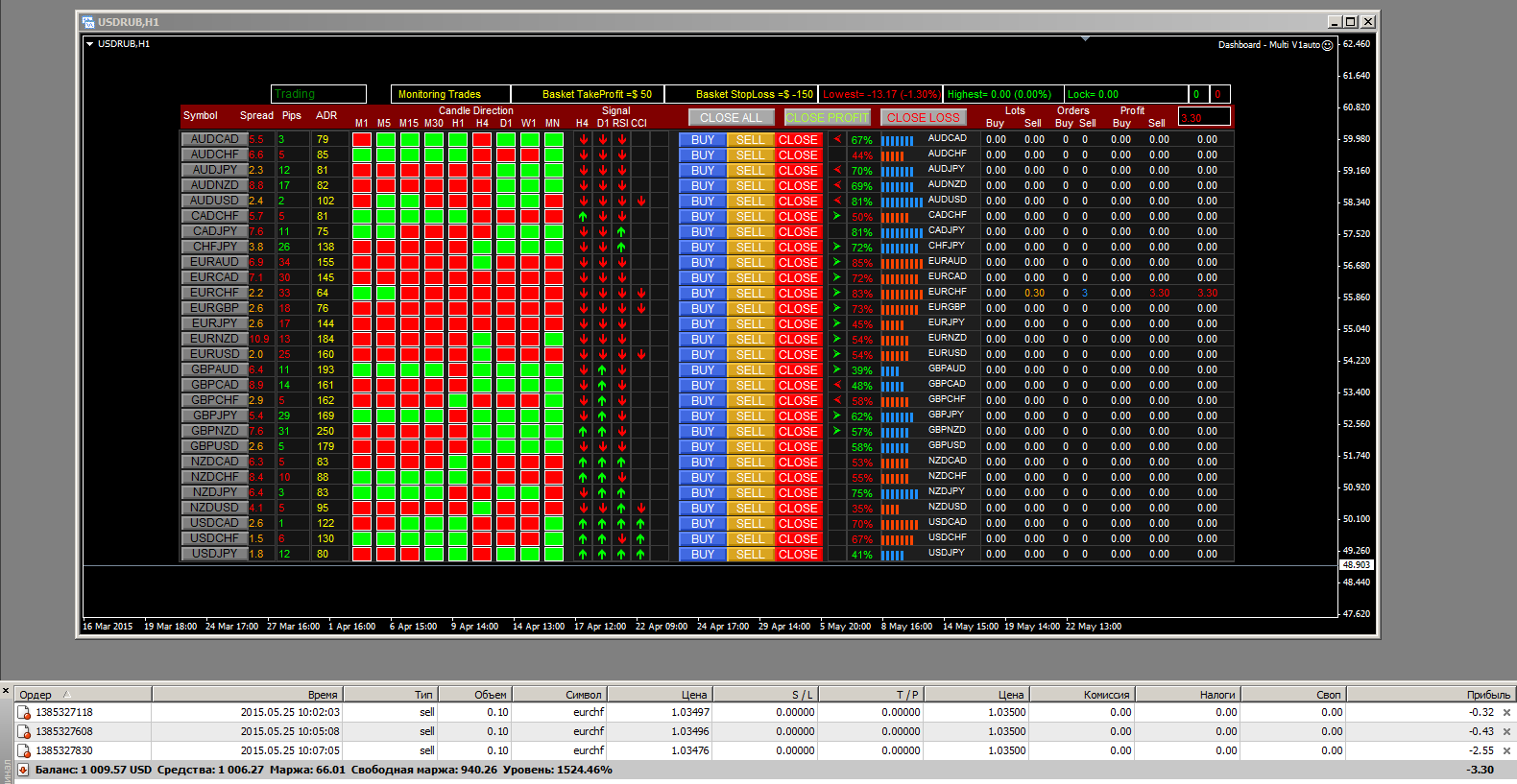The image size is (1517, 784).
Task: Click the smiley face expert advisor icon
Action: [1328, 45]
